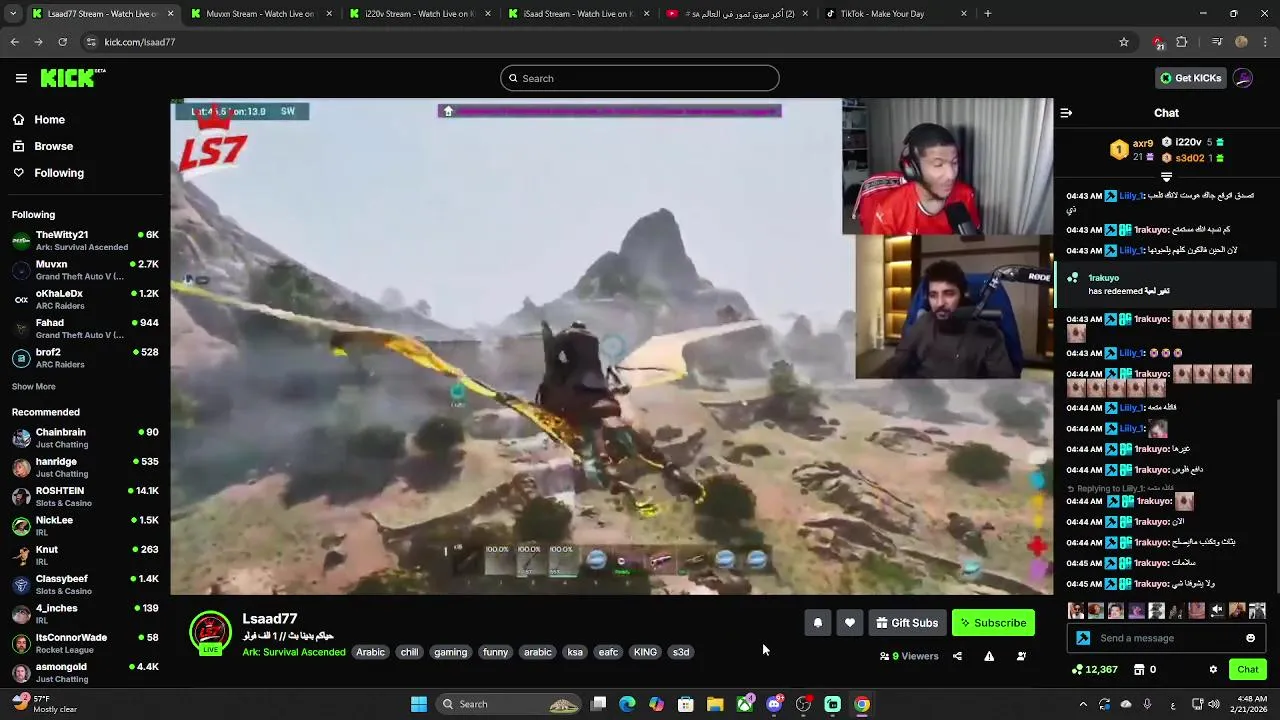Toggle follow heart for Lsaad77
This screenshot has width=1280, height=720.
[849, 623]
